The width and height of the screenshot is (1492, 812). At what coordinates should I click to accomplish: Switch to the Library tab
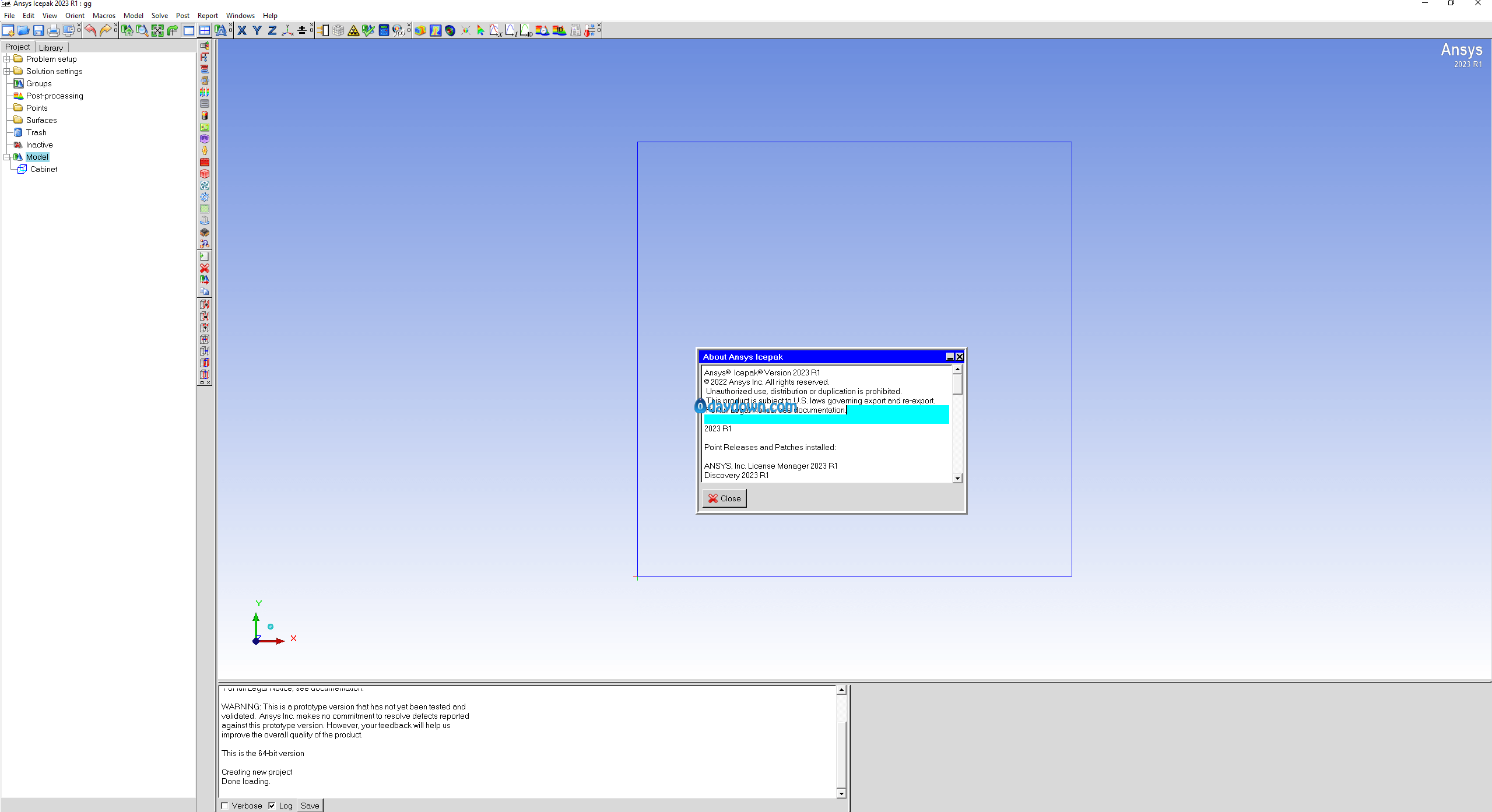pyautogui.click(x=51, y=48)
